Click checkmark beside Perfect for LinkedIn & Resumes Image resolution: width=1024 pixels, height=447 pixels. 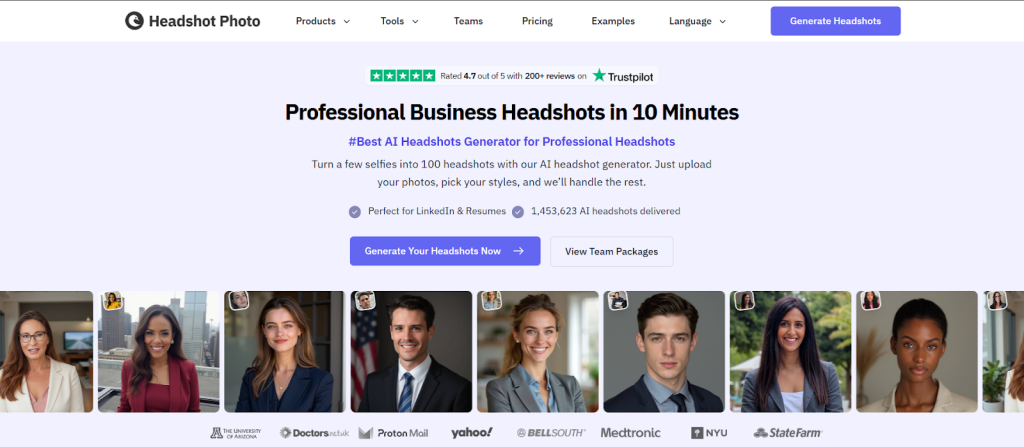coord(354,211)
